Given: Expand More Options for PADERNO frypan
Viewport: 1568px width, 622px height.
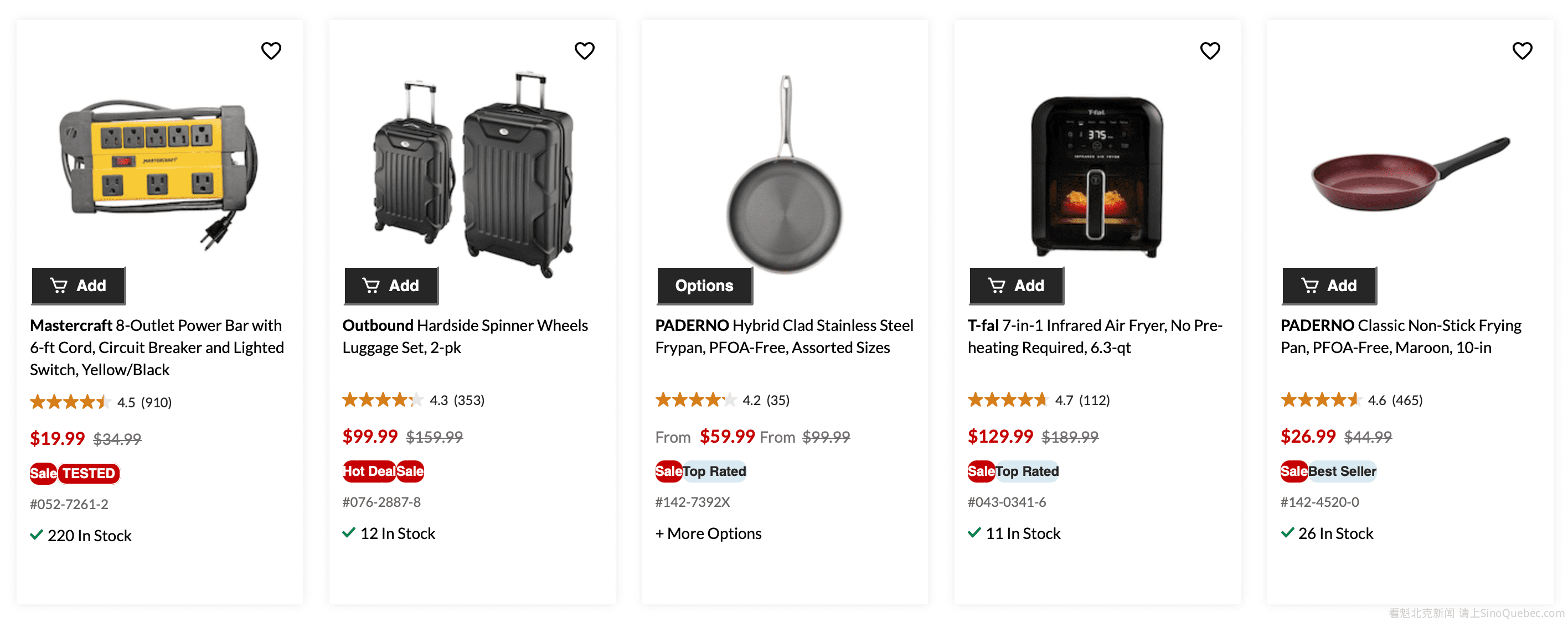Looking at the screenshot, I should (708, 534).
